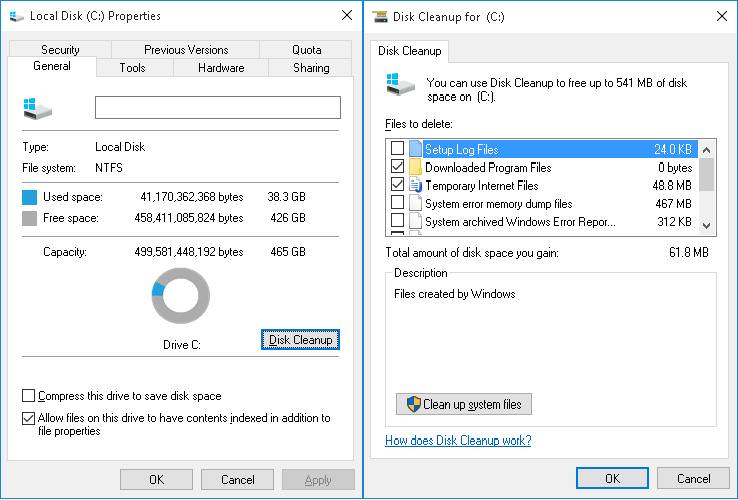Click the Drive C: label under chart
This screenshot has height=500, width=738.
tap(182, 345)
